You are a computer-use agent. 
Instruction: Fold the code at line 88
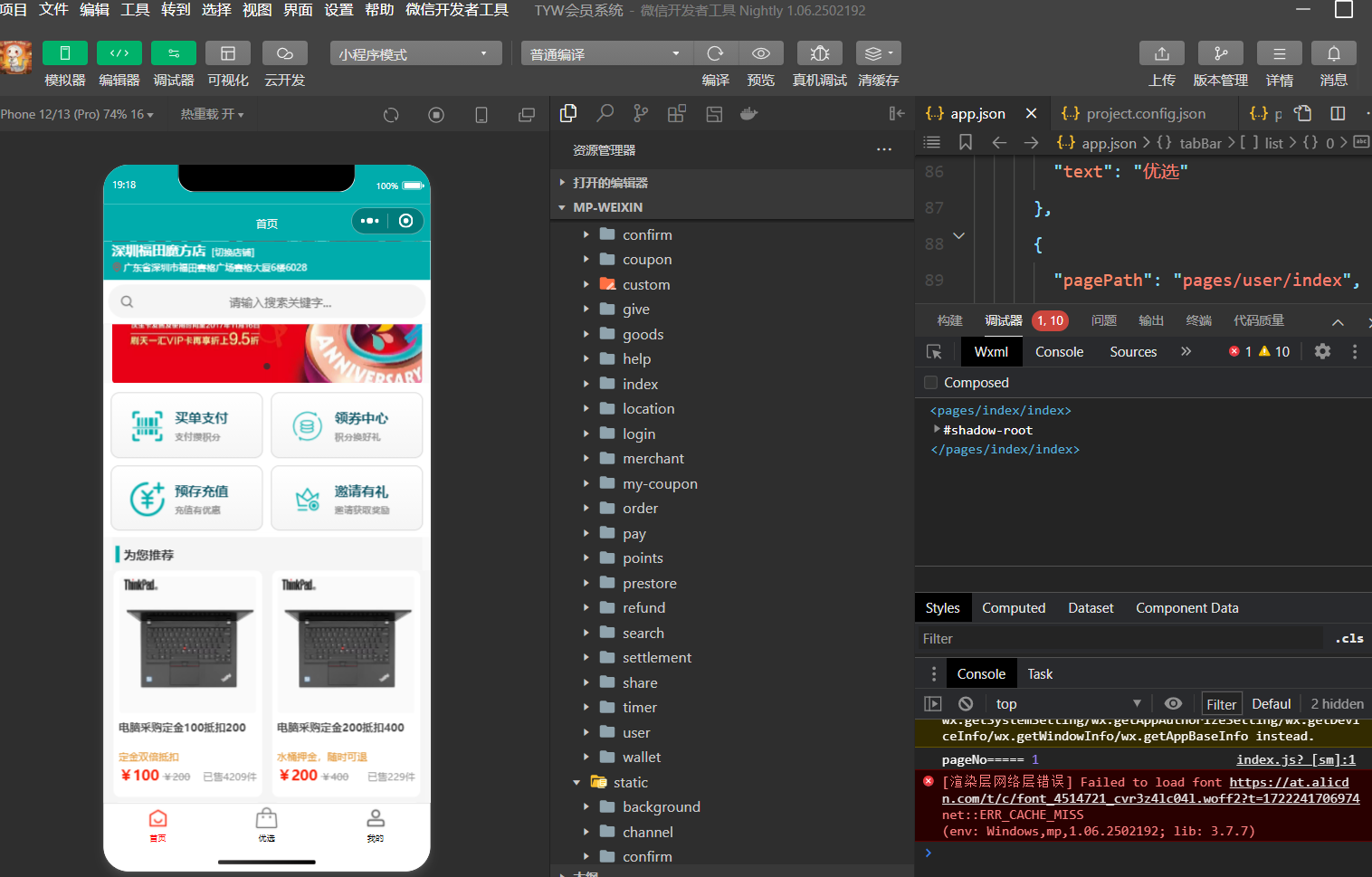[x=959, y=236]
